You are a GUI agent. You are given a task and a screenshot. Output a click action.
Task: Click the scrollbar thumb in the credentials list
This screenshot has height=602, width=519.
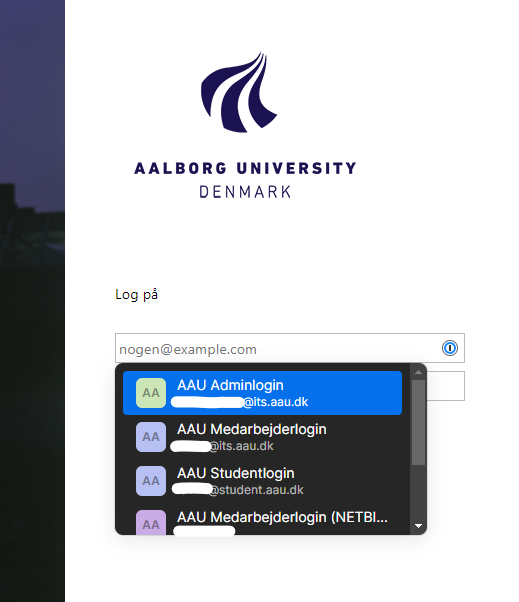coord(418,422)
